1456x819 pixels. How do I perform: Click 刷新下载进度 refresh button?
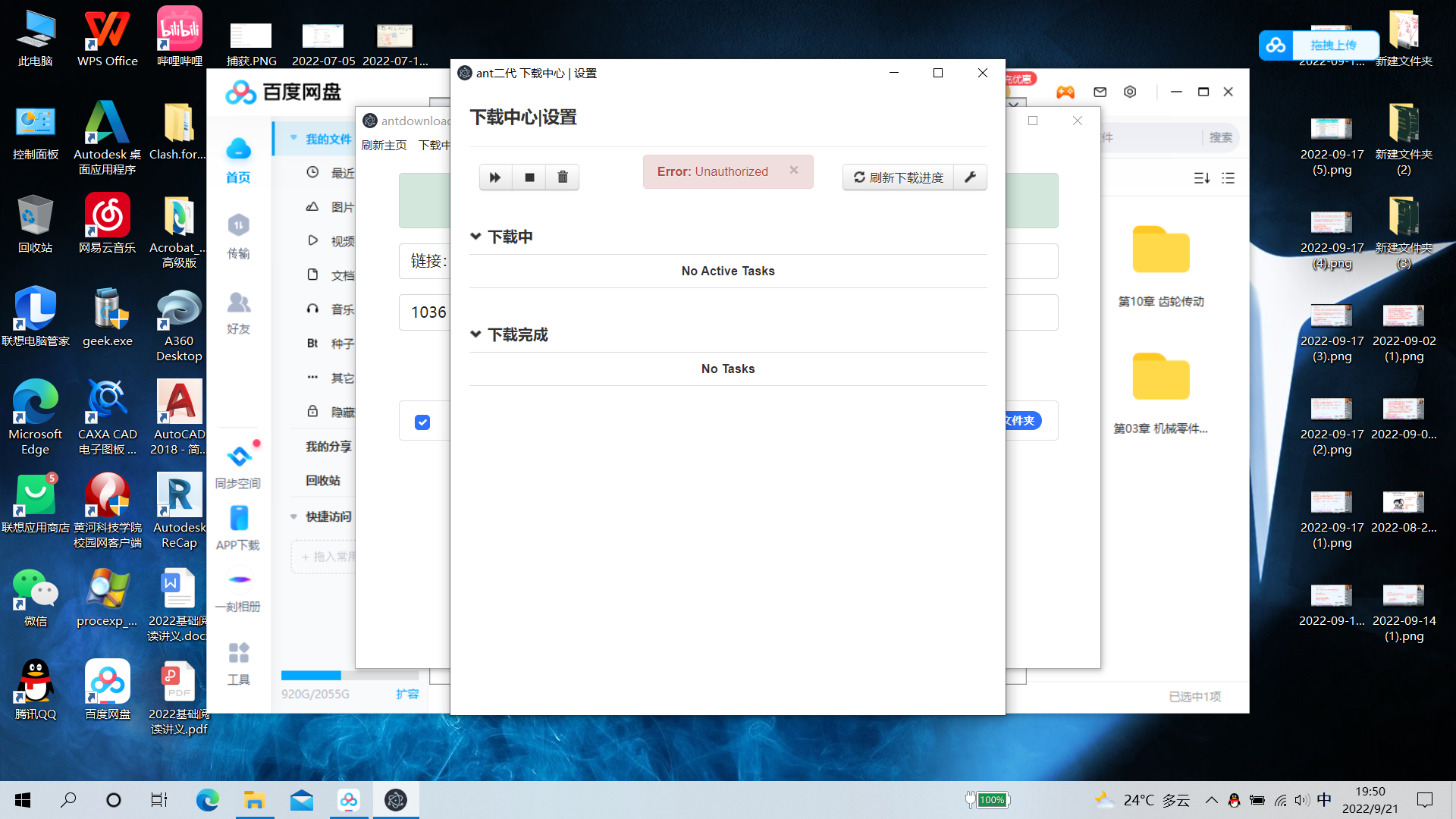point(899,177)
